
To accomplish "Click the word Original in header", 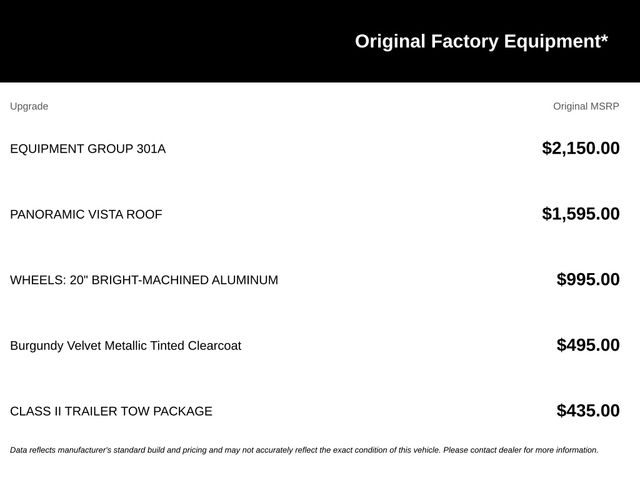I will [390, 42].
